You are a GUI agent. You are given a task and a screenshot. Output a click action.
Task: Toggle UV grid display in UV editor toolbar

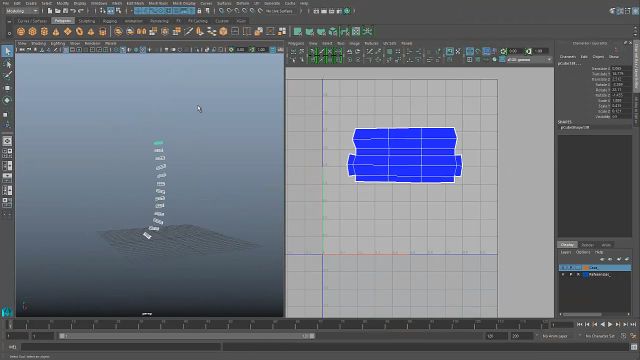469,60
